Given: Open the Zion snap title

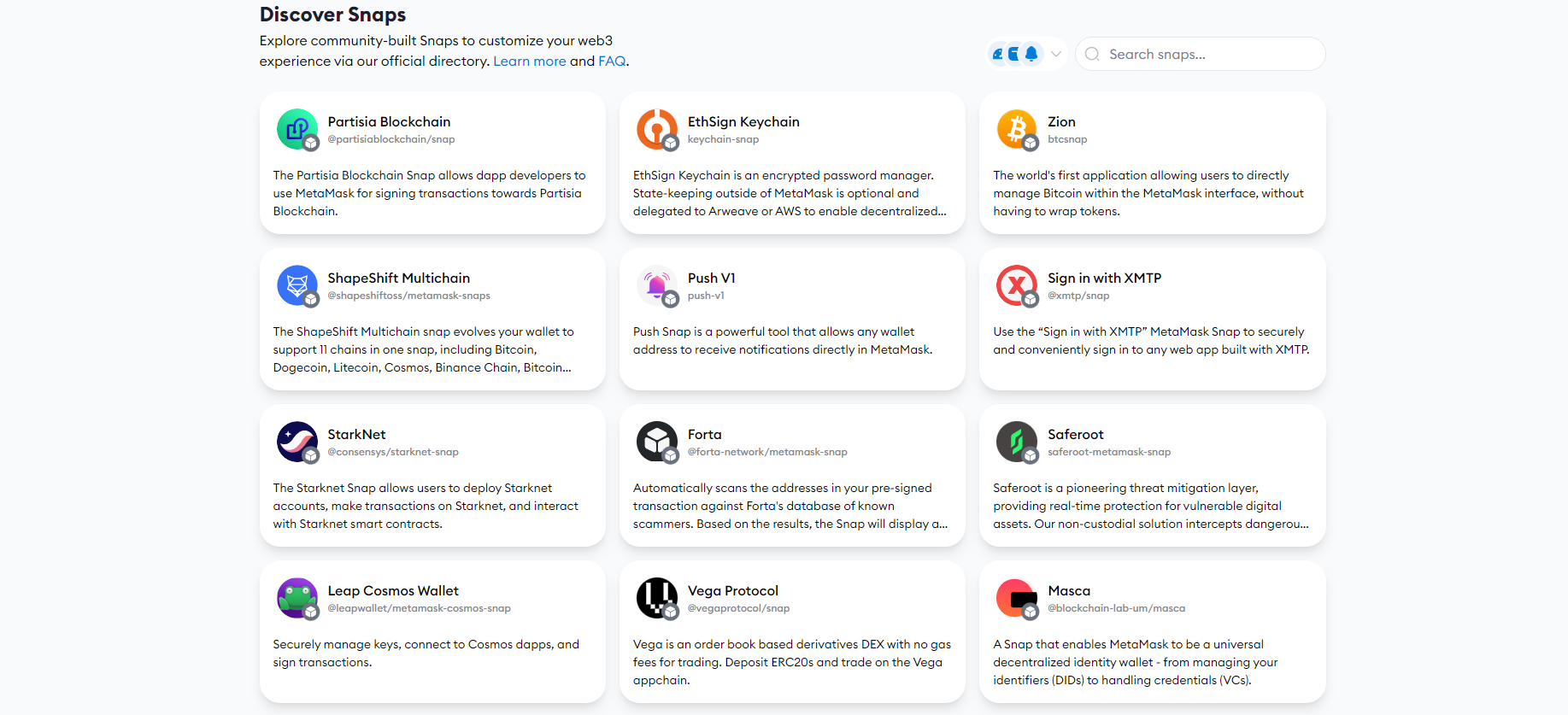Looking at the screenshot, I should [1061, 121].
